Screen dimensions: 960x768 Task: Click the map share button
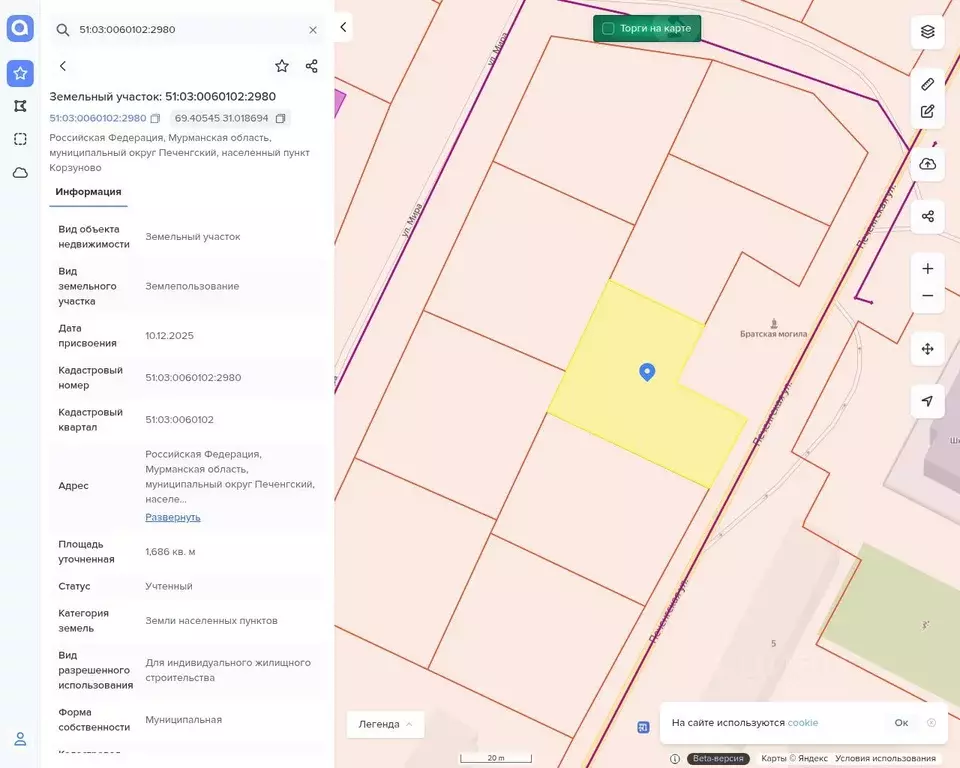[928, 216]
